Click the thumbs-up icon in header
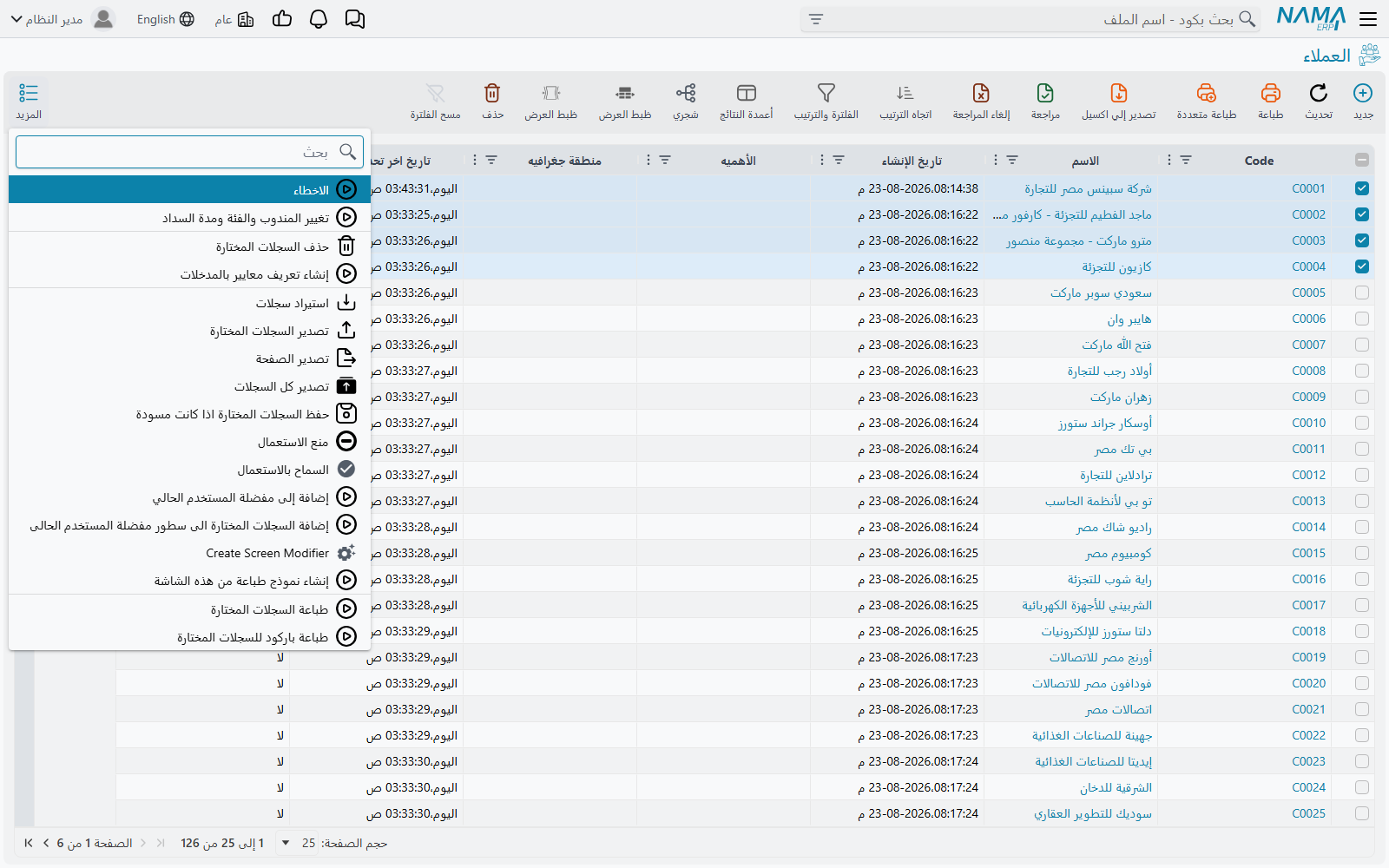The image size is (1389, 868). click(x=282, y=19)
